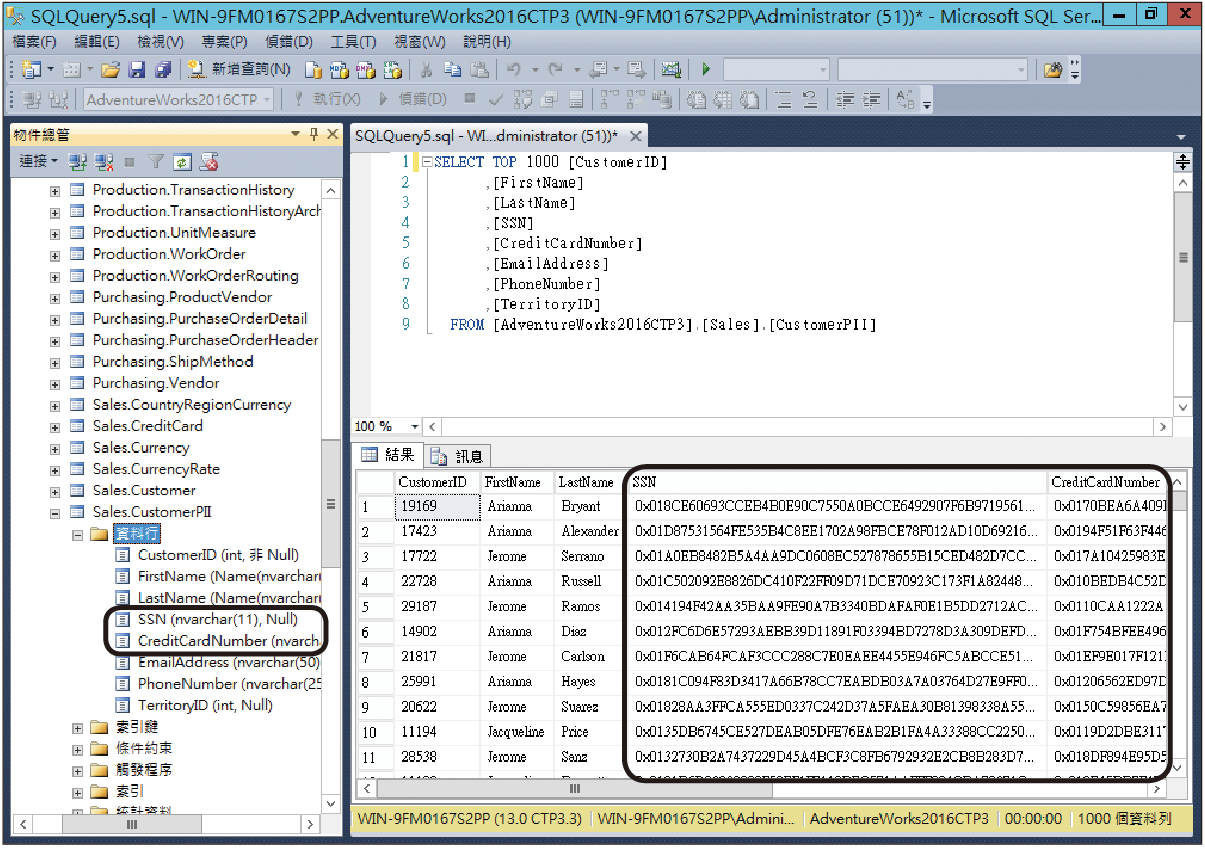Expand the 索引鍵 keys folder
This screenshot has width=1205, height=848.
point(77,727)
